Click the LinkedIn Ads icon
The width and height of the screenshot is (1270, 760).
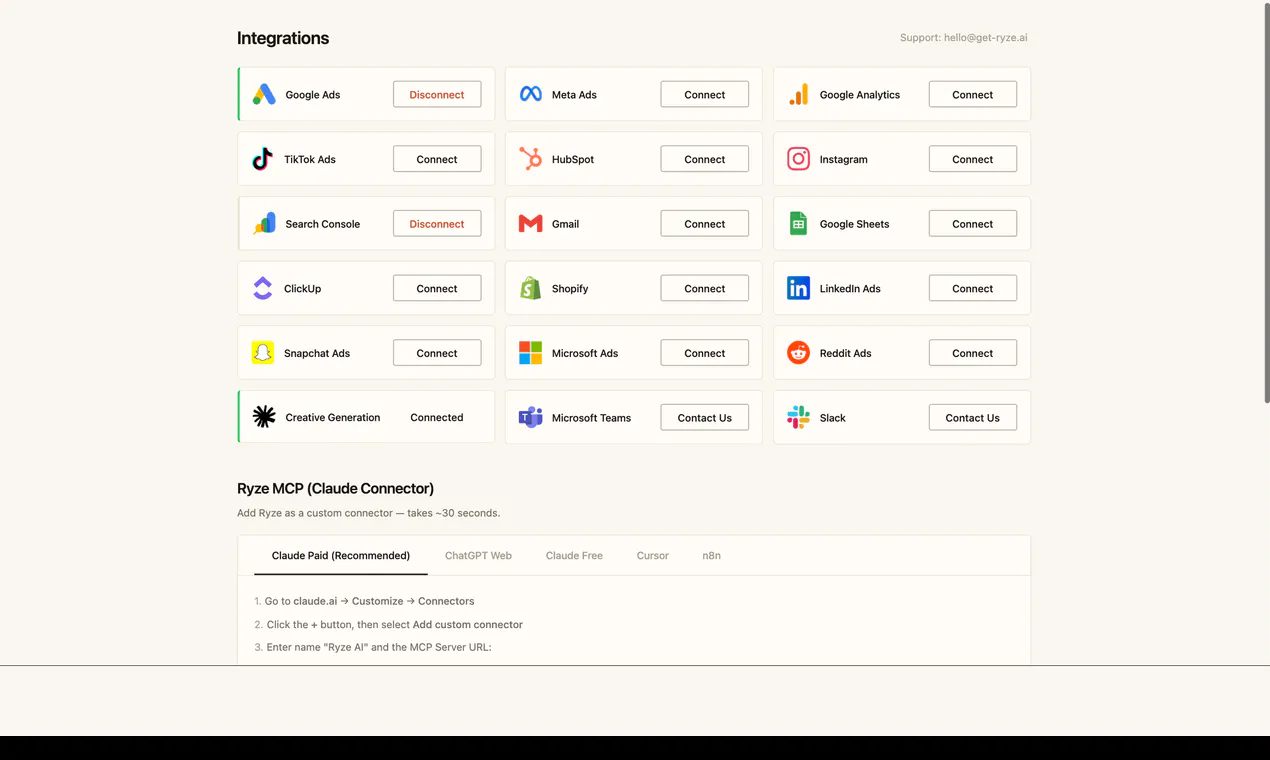[x=798, y=288]
